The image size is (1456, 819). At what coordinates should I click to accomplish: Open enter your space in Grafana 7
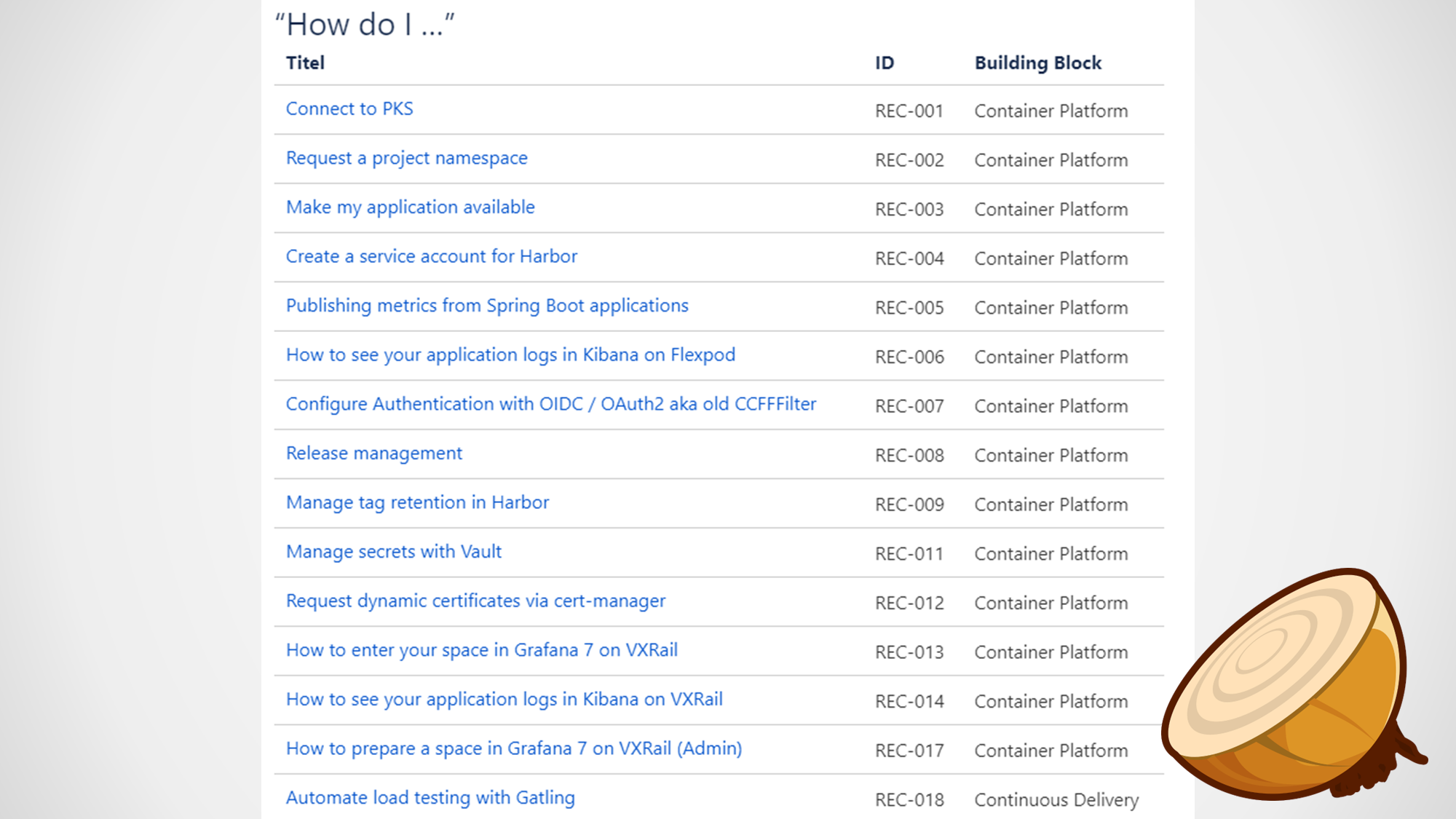coord(481,650)
